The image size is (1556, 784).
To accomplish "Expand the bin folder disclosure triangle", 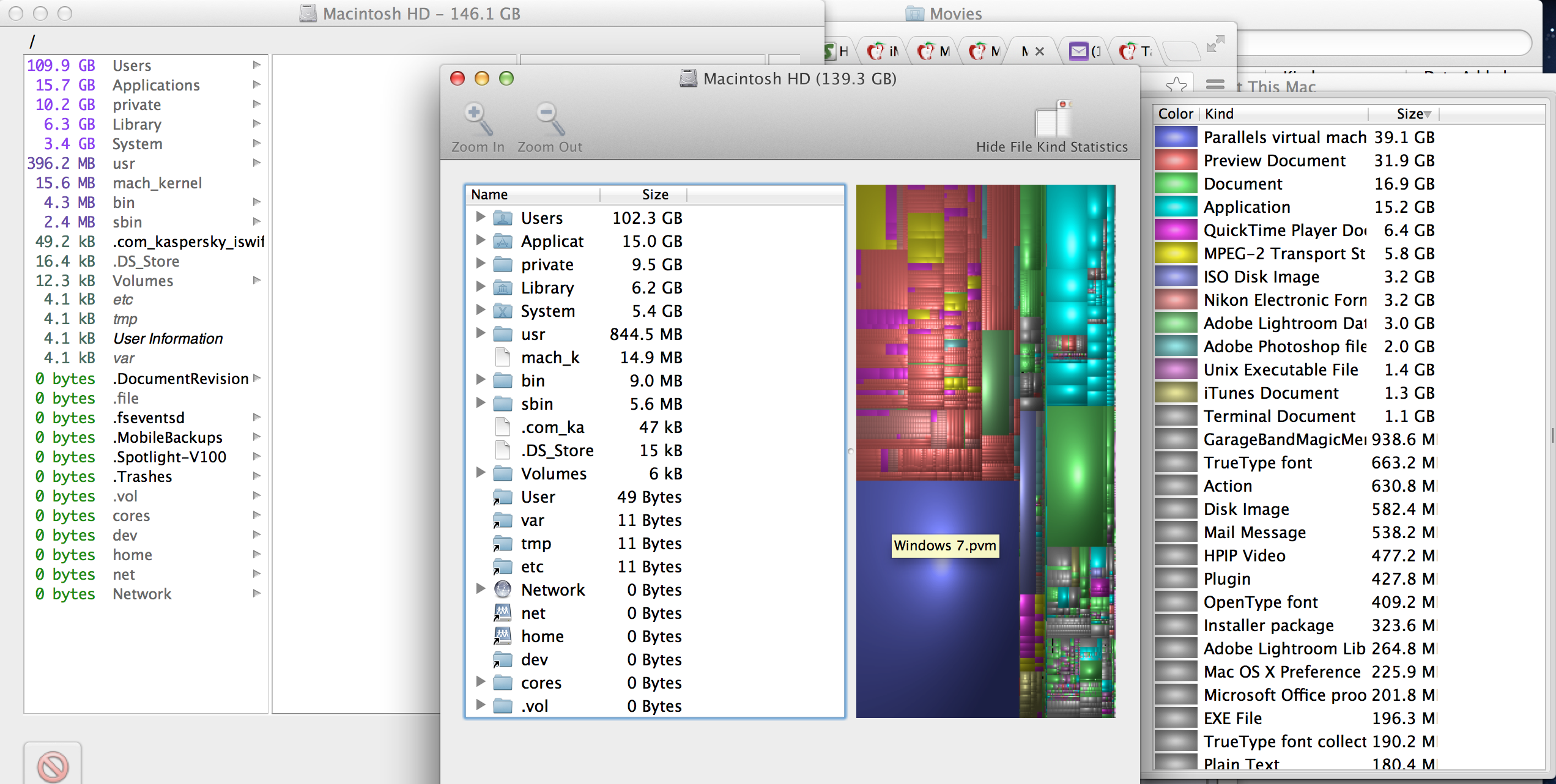I will click(481, 379).
